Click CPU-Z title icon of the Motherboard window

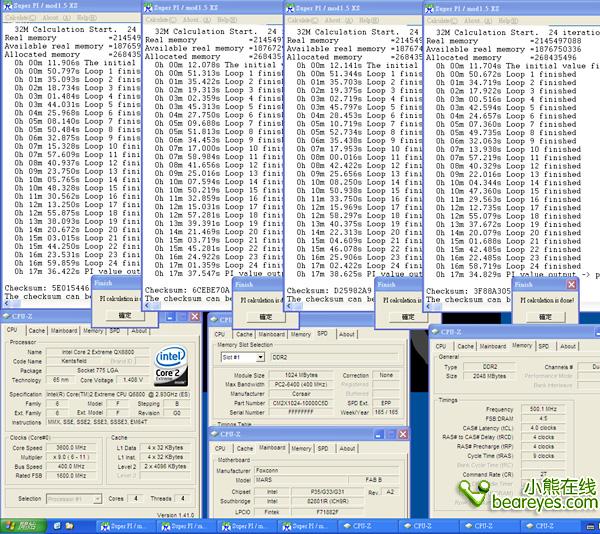pyautogui.click(x=215, y=434)
